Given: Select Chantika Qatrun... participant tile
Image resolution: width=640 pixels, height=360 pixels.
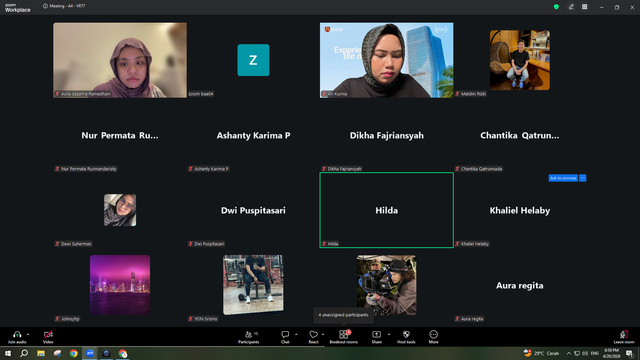Looking at the screenshot, I should pyautogui.click(x=520, y=135).
